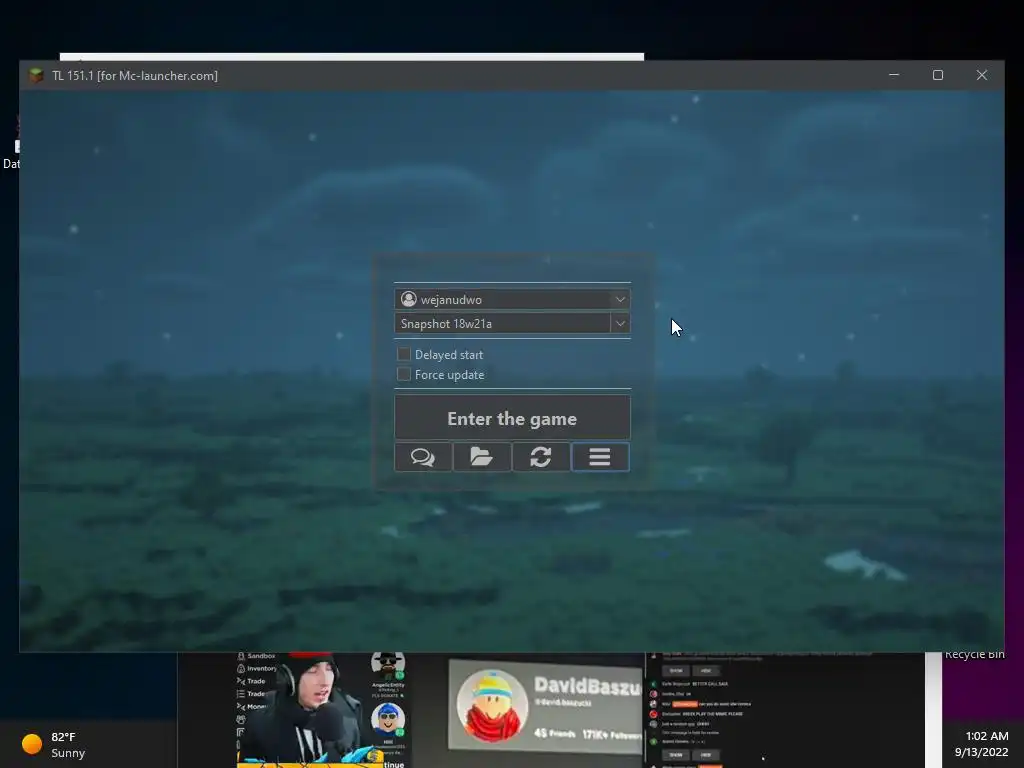The image size is (1024, 768).
Task: Open the launcher chat/support speech bubble icon
Action: [423, 457]
